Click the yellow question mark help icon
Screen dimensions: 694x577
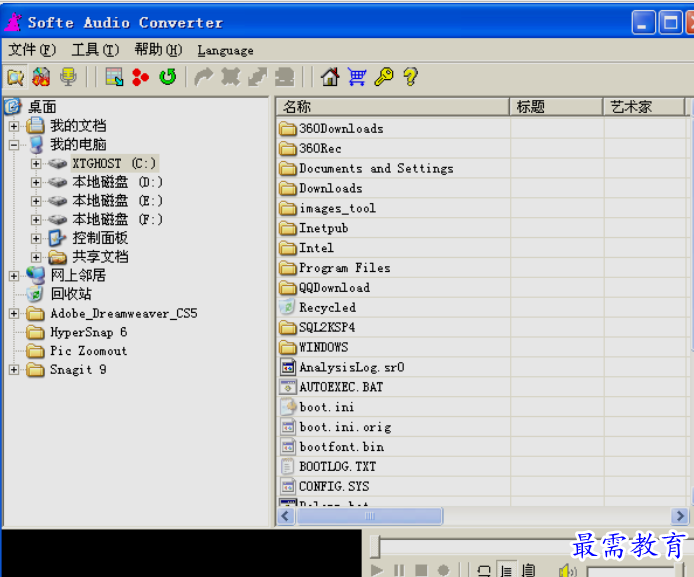(410, 77)
